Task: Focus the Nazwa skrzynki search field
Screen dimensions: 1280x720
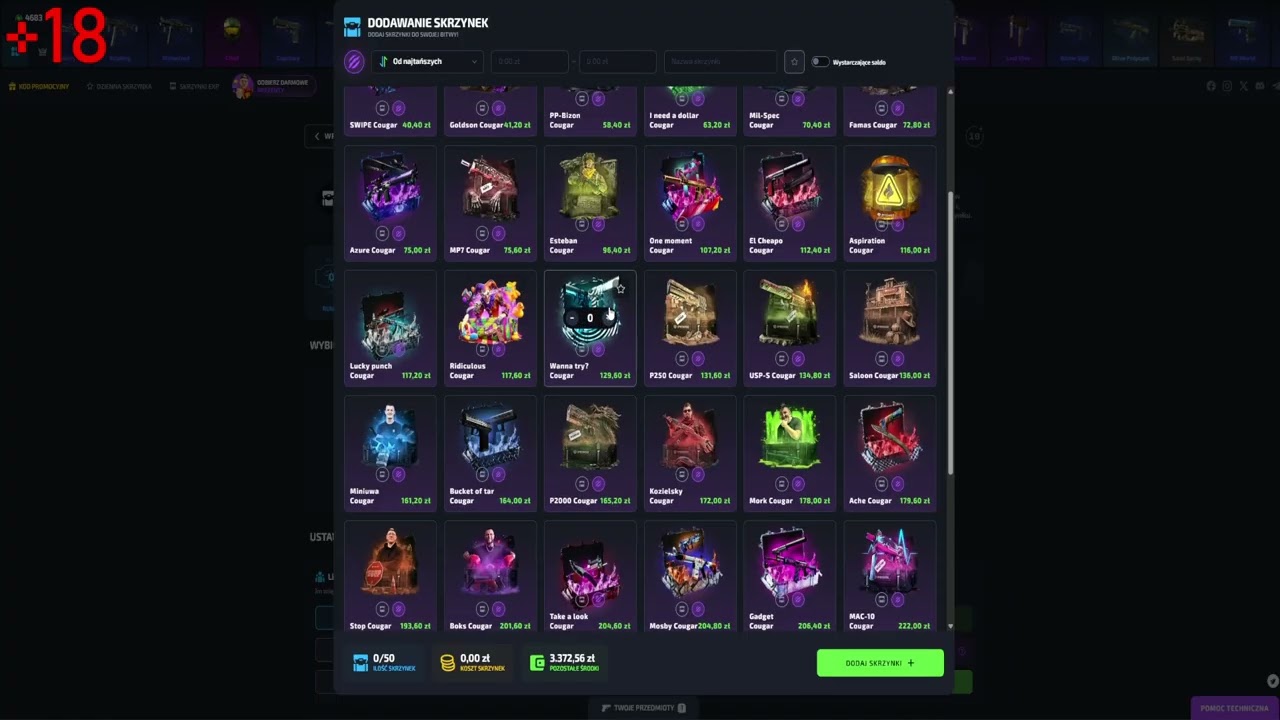Action: tap(720, 62)
